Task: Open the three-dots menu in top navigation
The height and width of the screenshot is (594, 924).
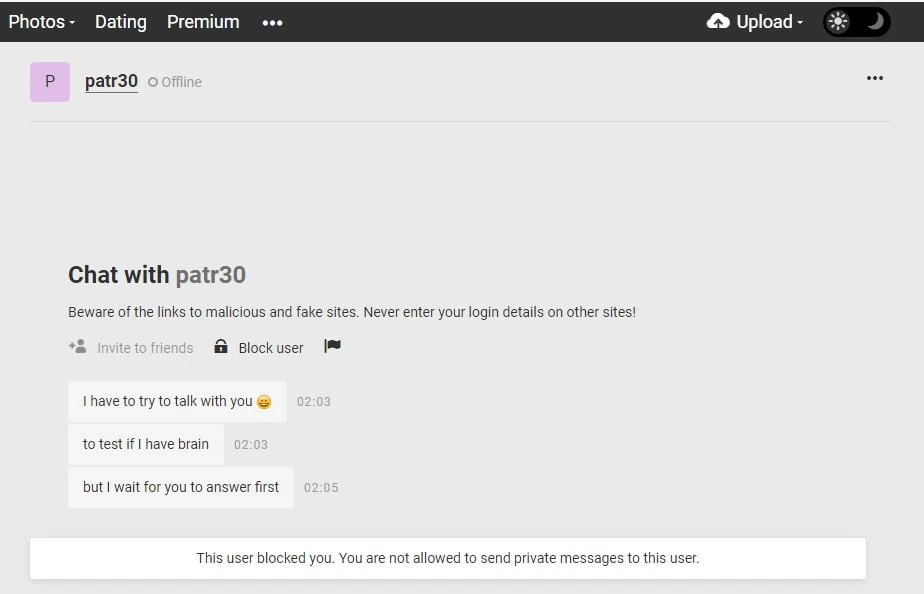Action: [x=272, y=22]
